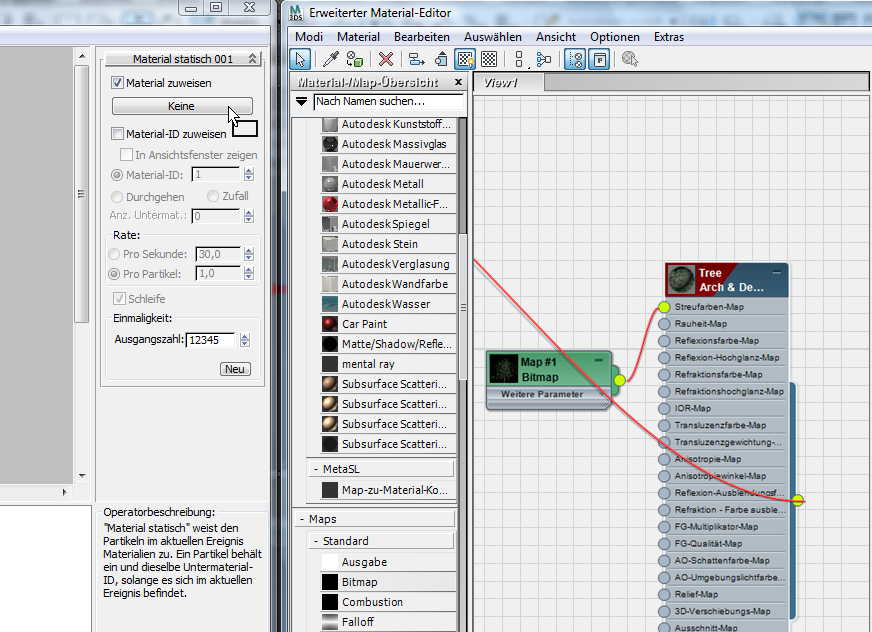Viewport: 872px width, 632px height.
Task: Toggle show shaded material in viewport
Action: tap(465, 59)
